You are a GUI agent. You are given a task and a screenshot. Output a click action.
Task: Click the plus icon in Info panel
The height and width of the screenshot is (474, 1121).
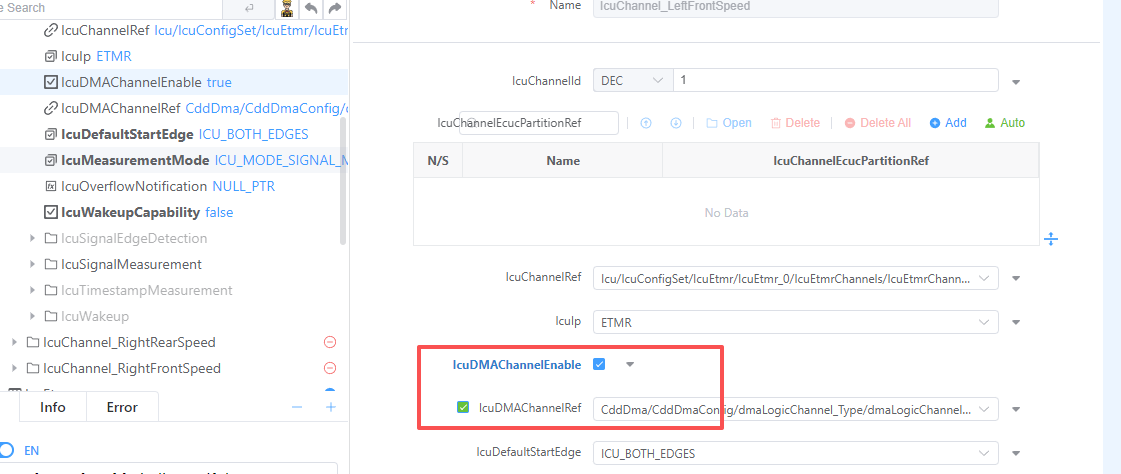(x=331, y=407)
